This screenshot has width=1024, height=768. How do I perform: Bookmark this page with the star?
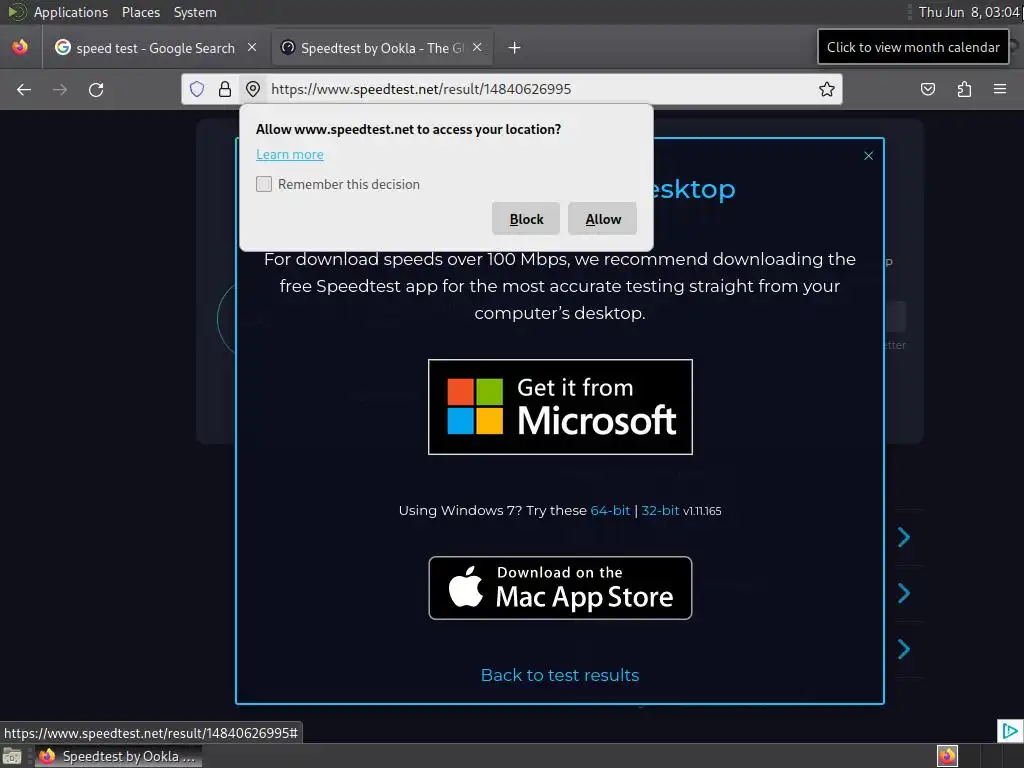pyautogui.click(x=827, y=89)
